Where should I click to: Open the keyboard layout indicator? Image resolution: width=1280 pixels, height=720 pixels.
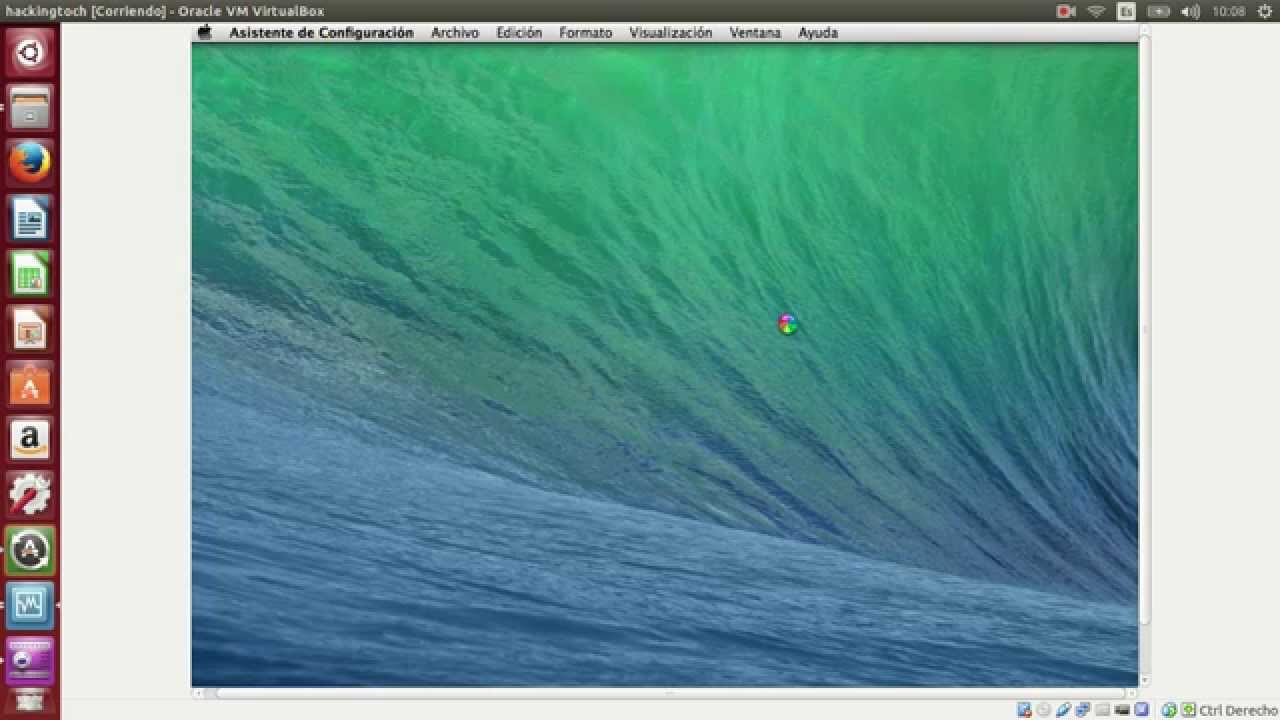point(1126,11)
